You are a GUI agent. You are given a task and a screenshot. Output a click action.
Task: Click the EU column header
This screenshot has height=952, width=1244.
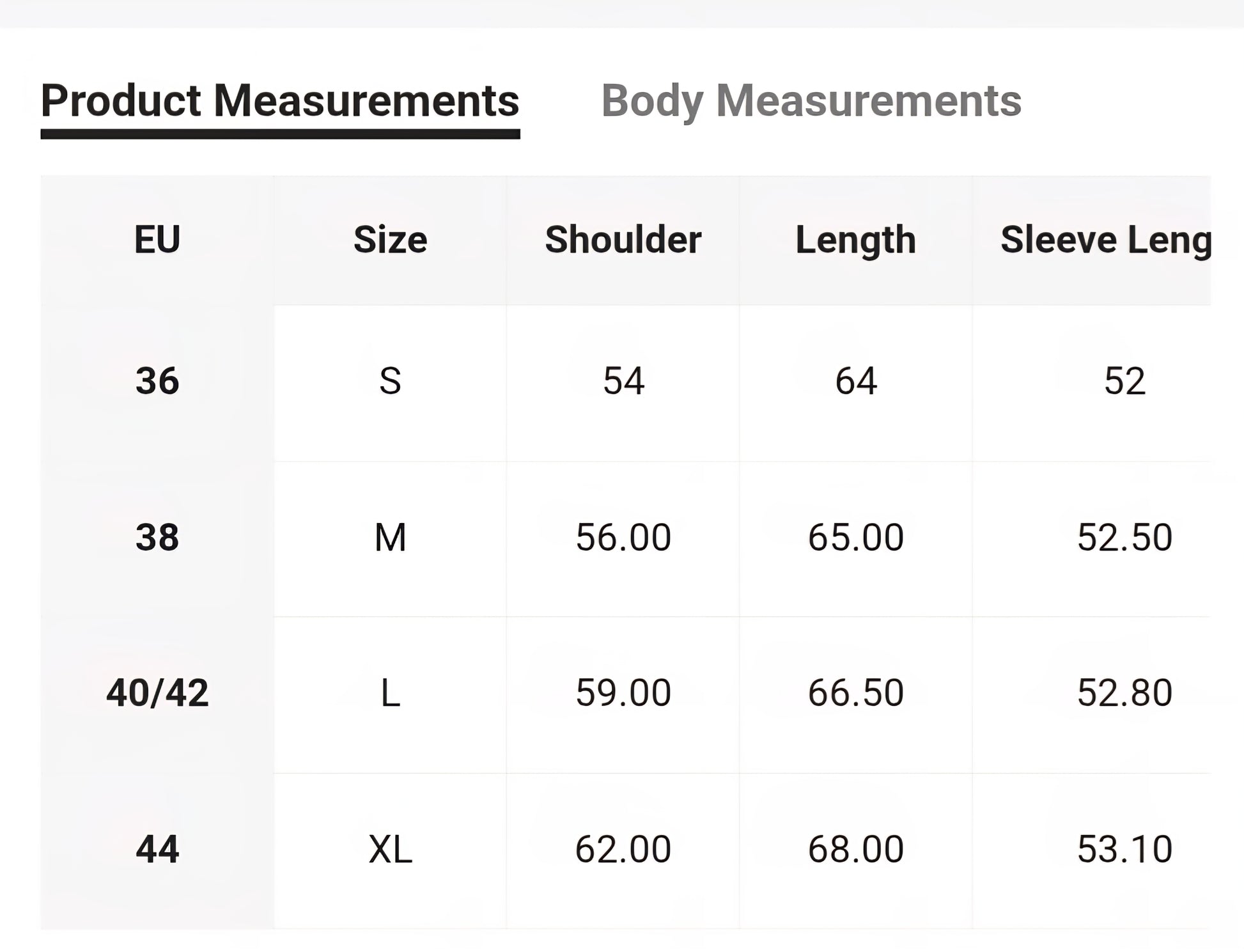coord(157,240)
